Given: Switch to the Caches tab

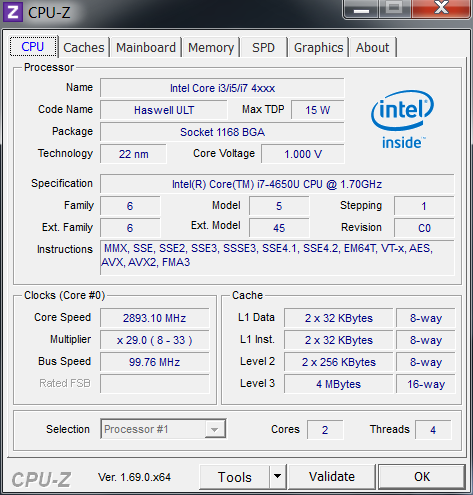Looking at the screenshot, I should pos(84,47).
